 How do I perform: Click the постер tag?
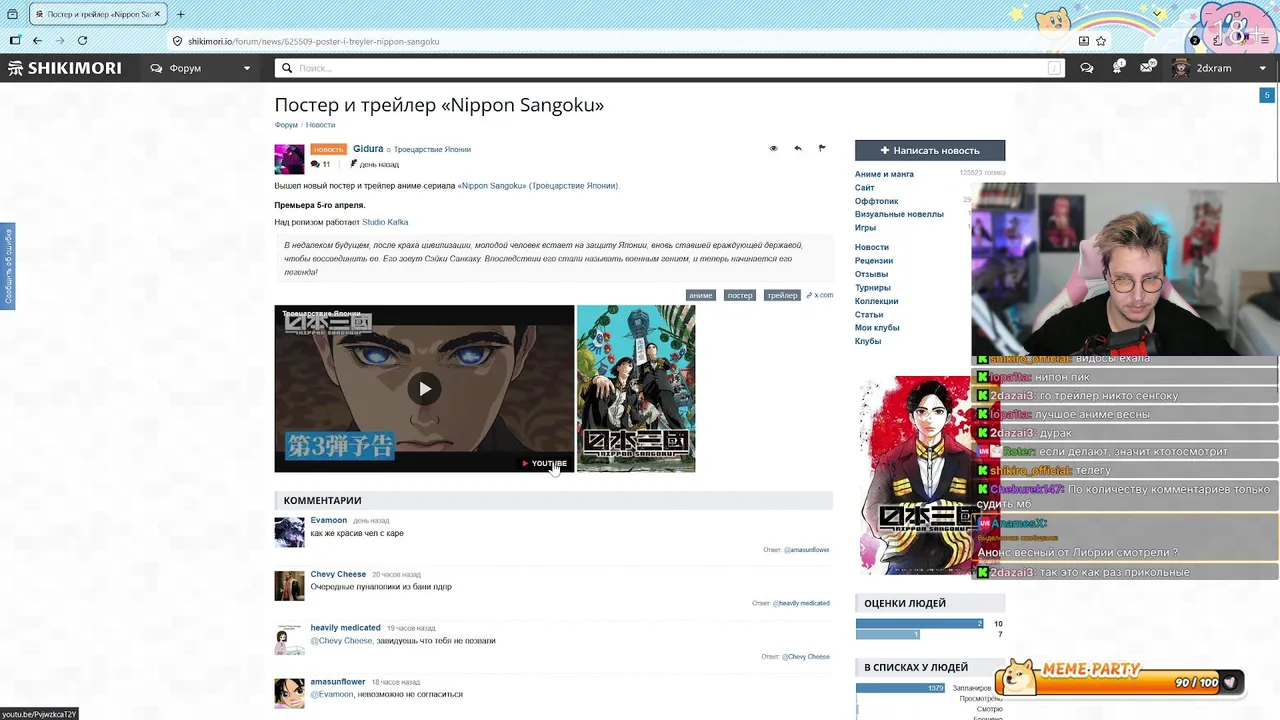tap(740, 295)
